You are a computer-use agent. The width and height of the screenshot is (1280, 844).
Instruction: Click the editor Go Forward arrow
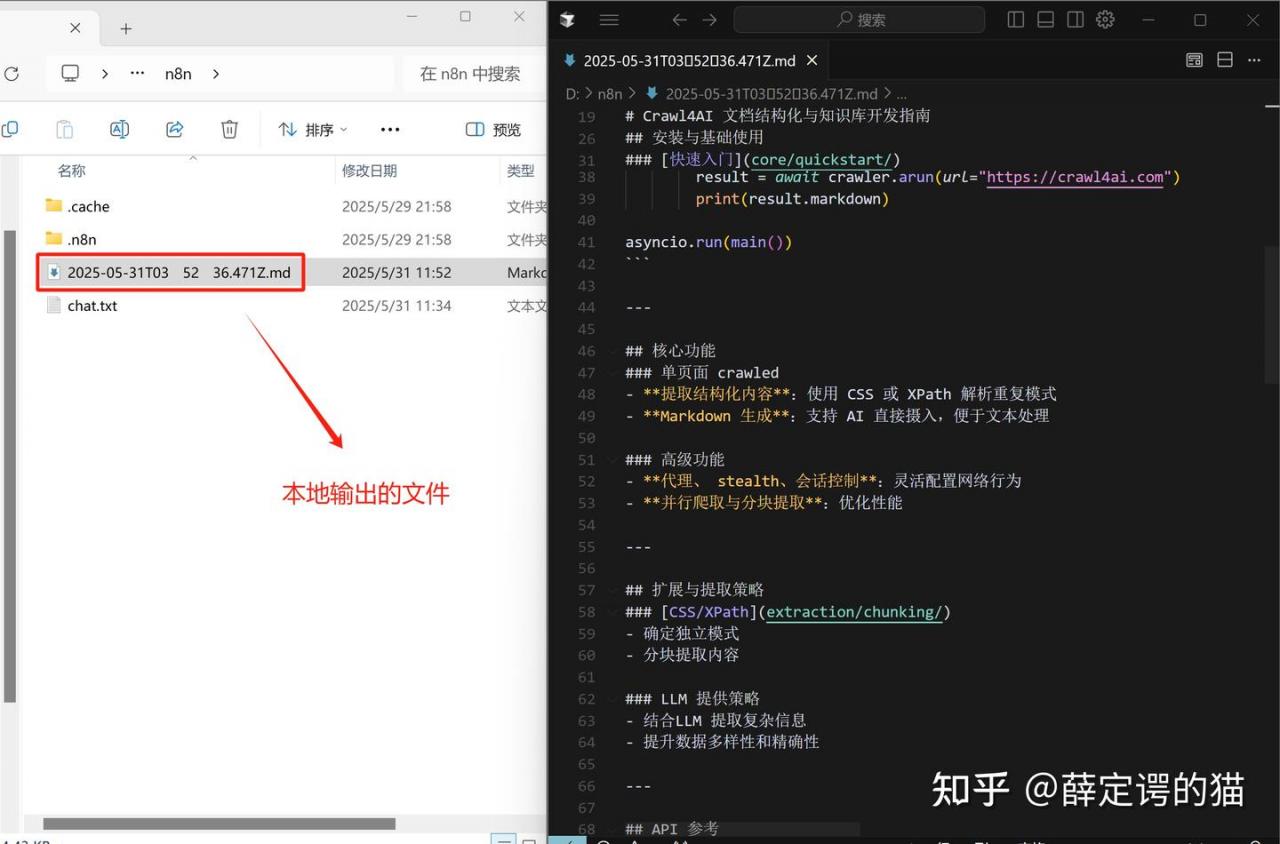[709, 19]
